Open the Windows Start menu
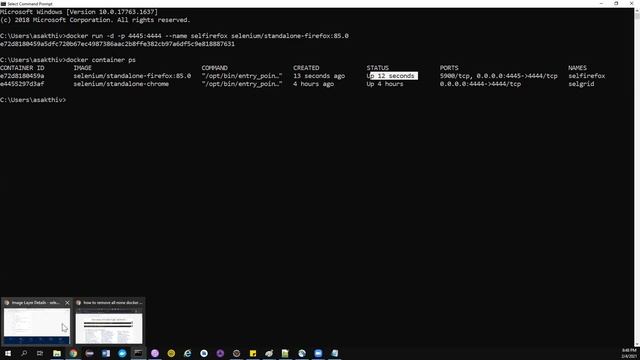Screen dimensions: 640x360 (x=8, y=353)
